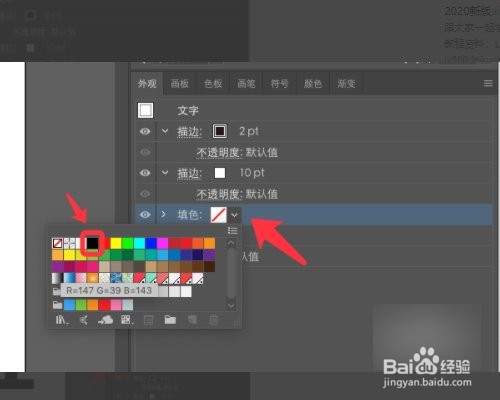Pick the bright green swatch in top row
The width and height of the screenshot is (500, 400).
click(x=127, y=243)
